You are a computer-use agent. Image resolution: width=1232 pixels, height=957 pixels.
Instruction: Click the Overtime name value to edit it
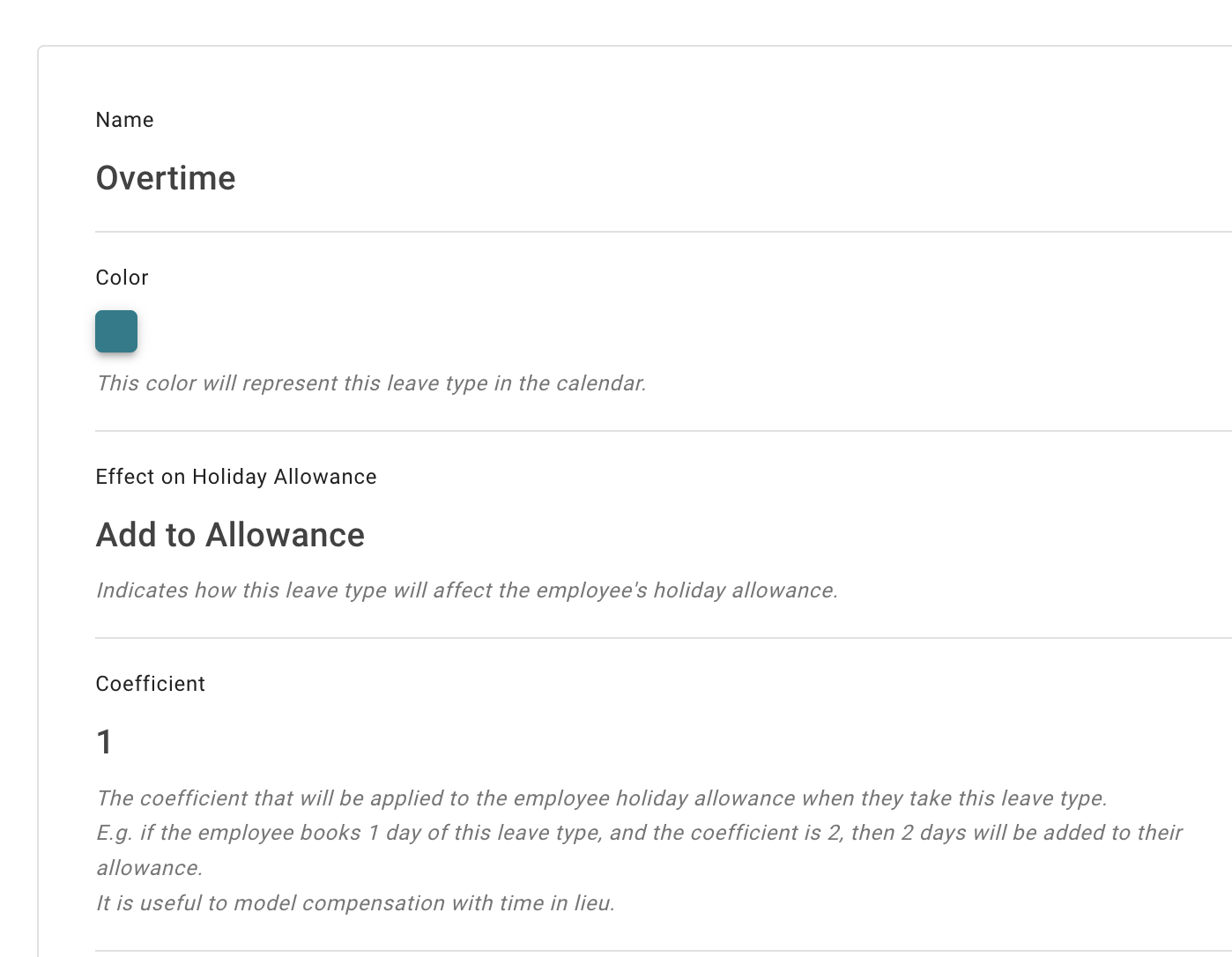coord(166,178)
